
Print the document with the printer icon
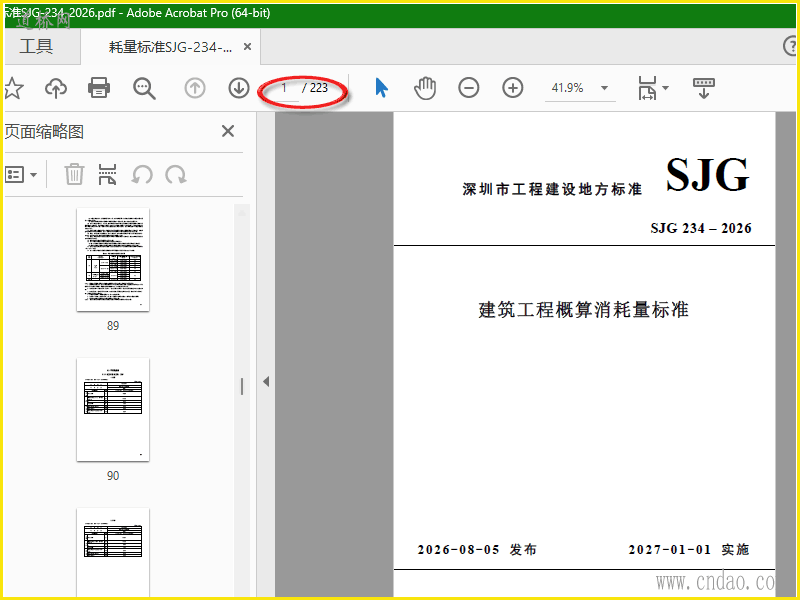click(99, 88)
